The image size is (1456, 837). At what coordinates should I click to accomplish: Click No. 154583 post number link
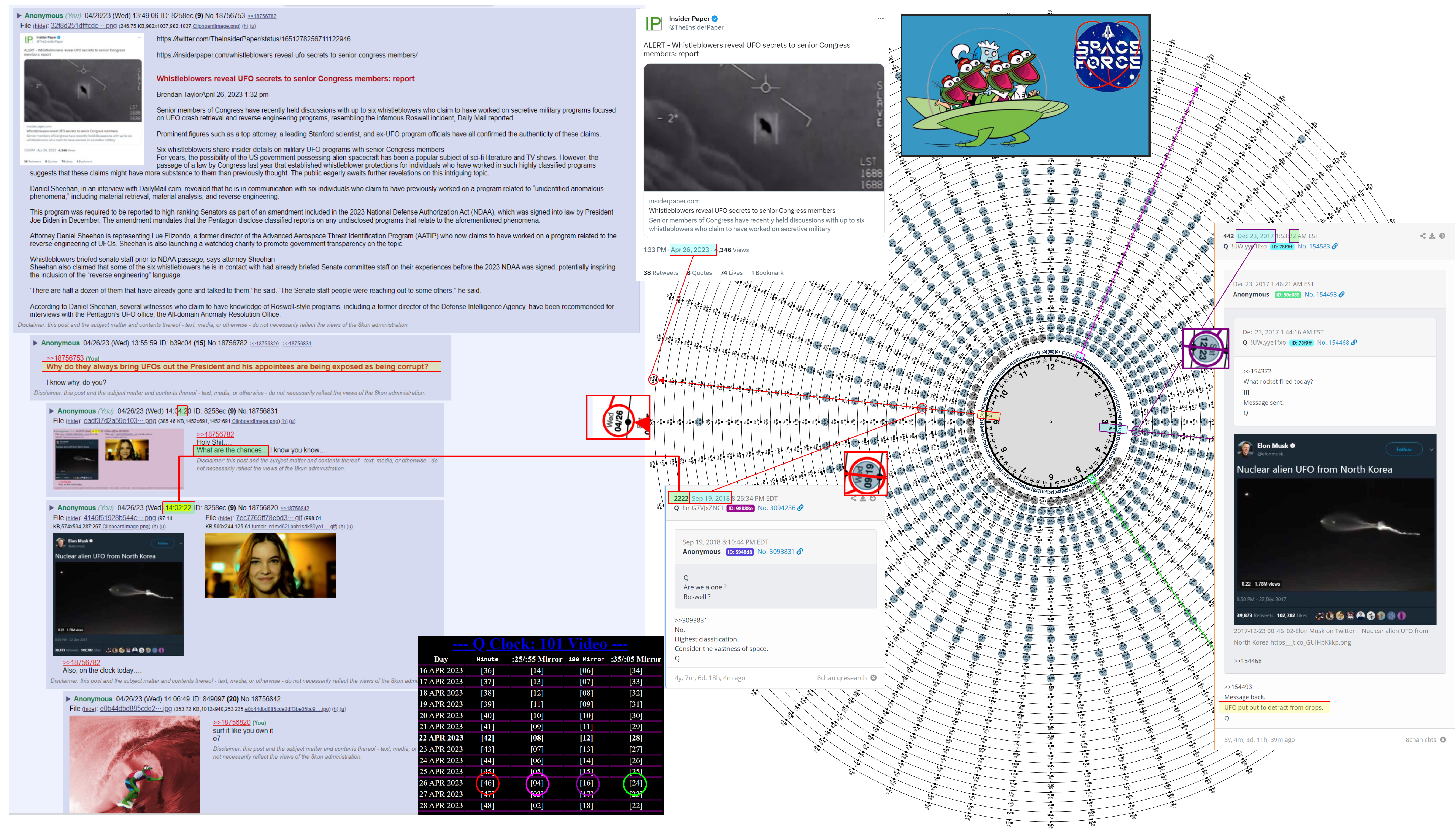pos(1313,247)
